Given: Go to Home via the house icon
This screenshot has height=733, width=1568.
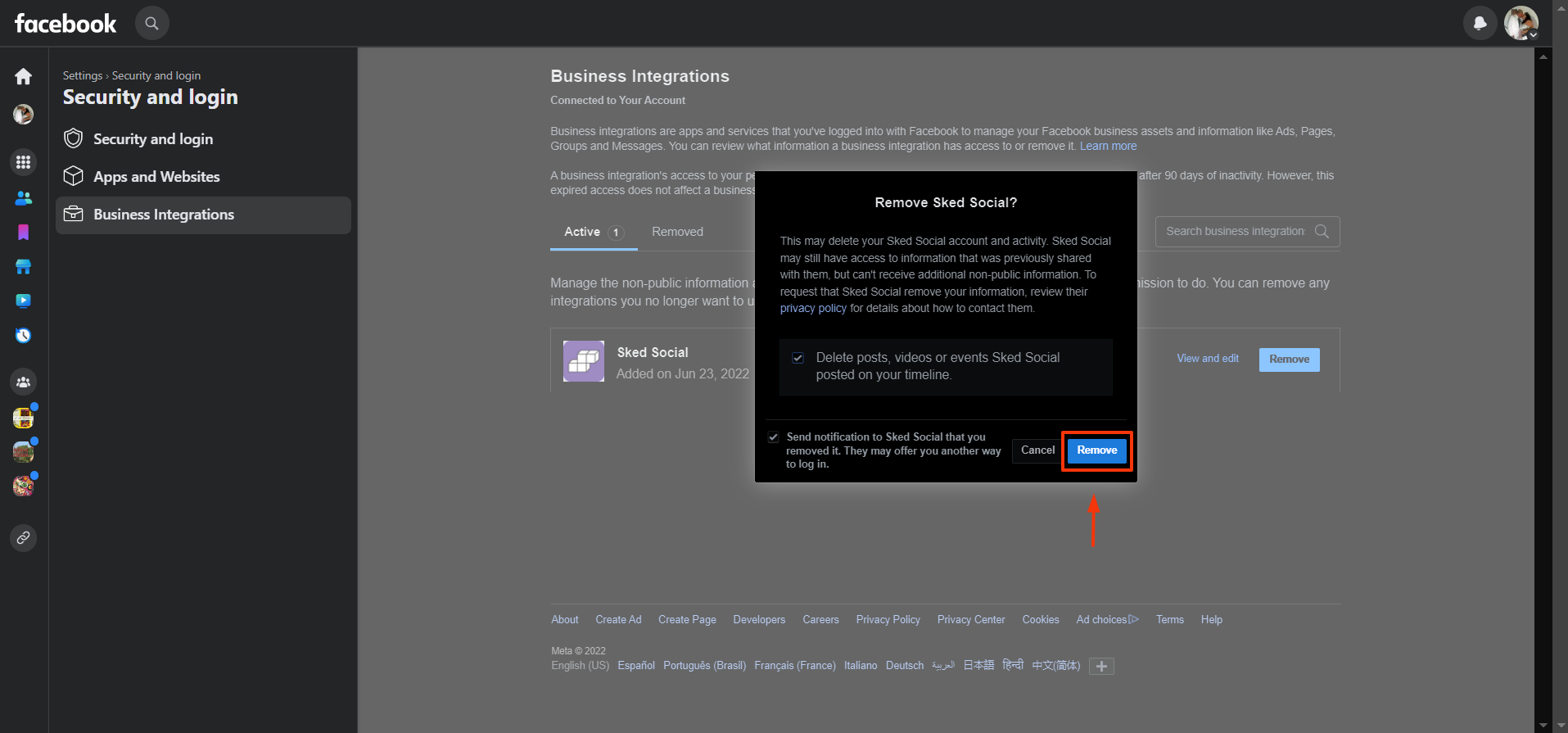Looking at the screenshot, I should 24,76.
